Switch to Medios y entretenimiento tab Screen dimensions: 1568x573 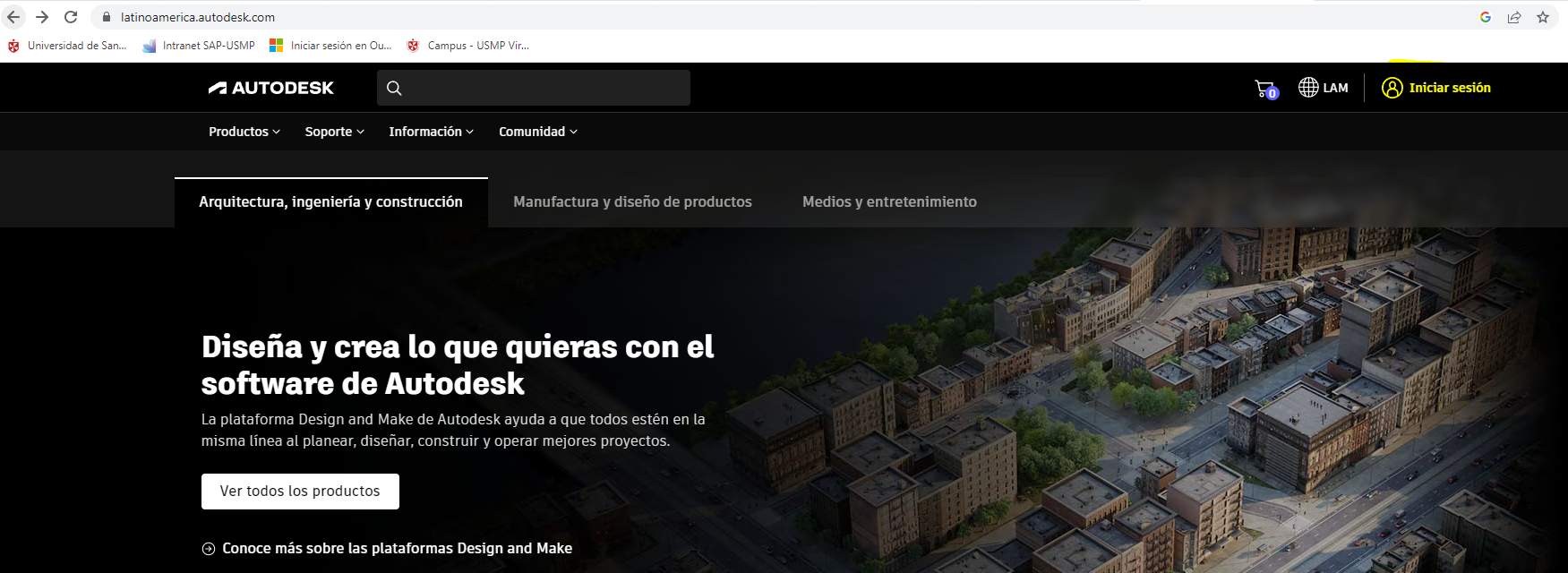(x=889, y=202)
